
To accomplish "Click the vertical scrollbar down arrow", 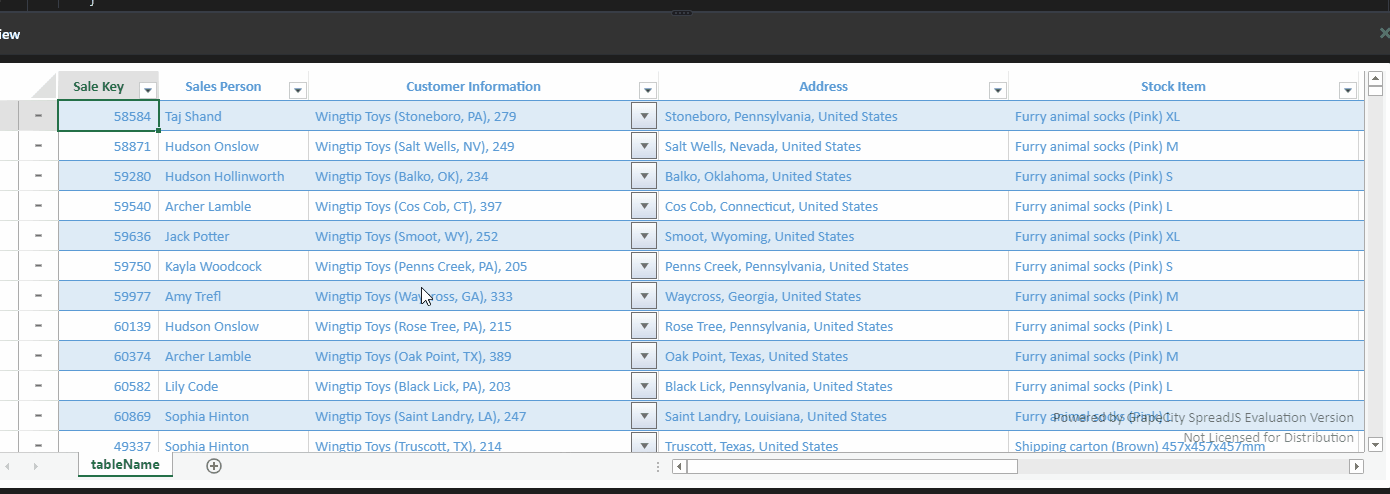I will [x=1375, y=445].
